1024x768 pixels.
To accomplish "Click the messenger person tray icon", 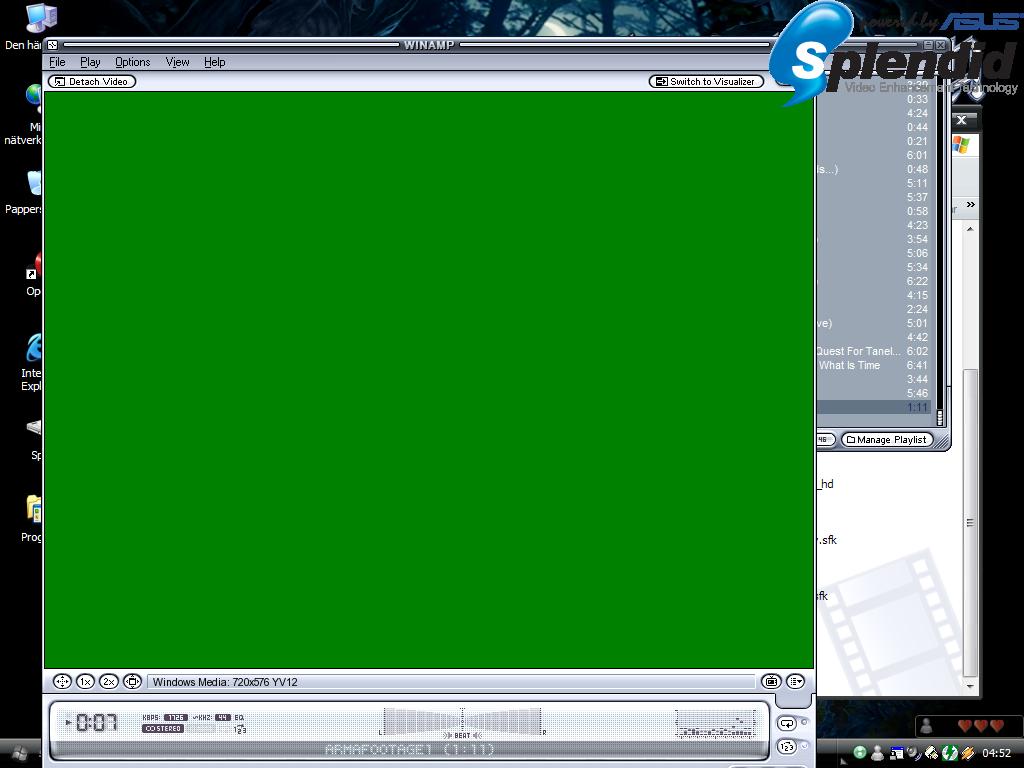I will (878, 752).
